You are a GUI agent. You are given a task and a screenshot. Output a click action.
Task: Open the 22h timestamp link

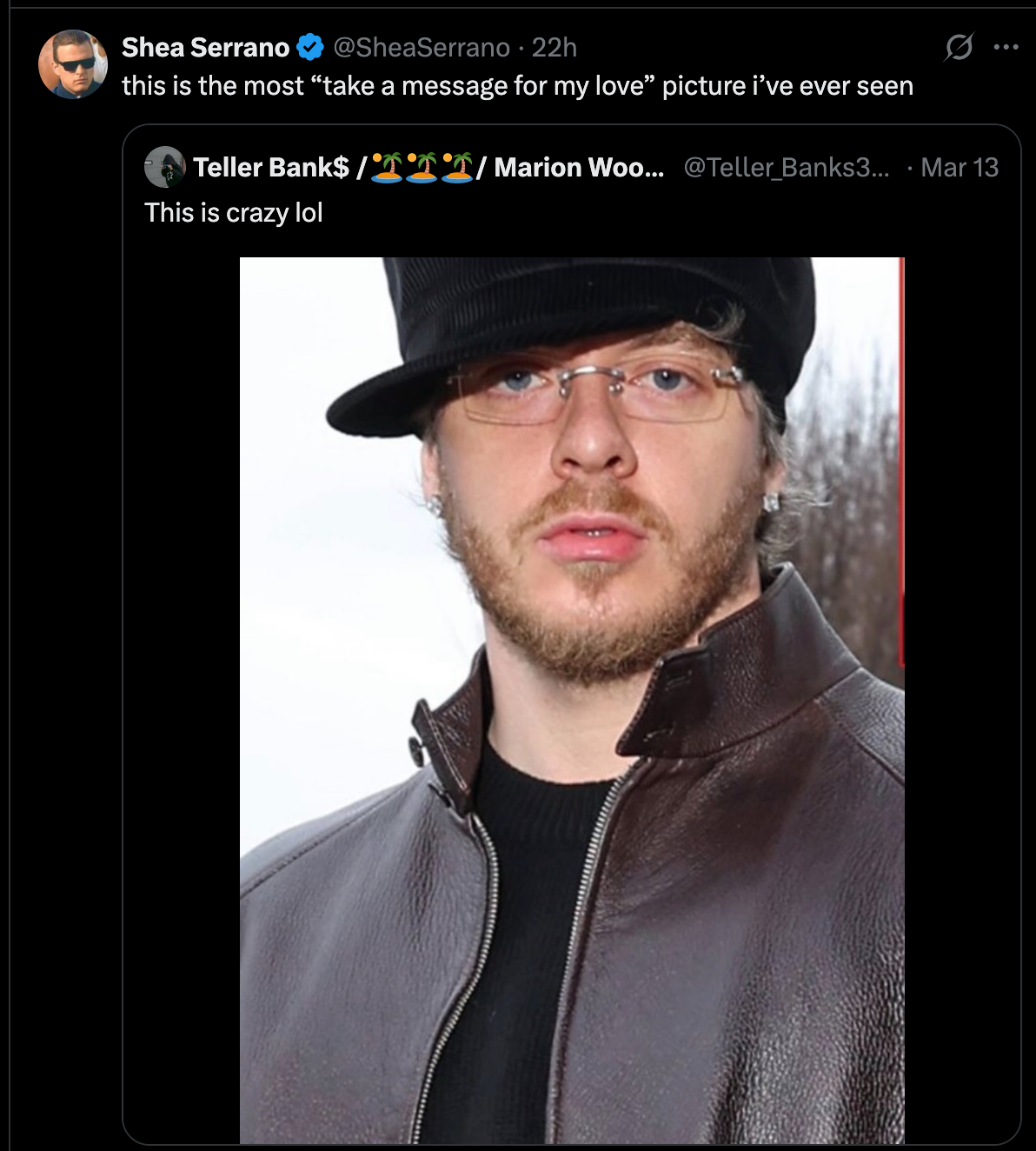coord(555,47)
